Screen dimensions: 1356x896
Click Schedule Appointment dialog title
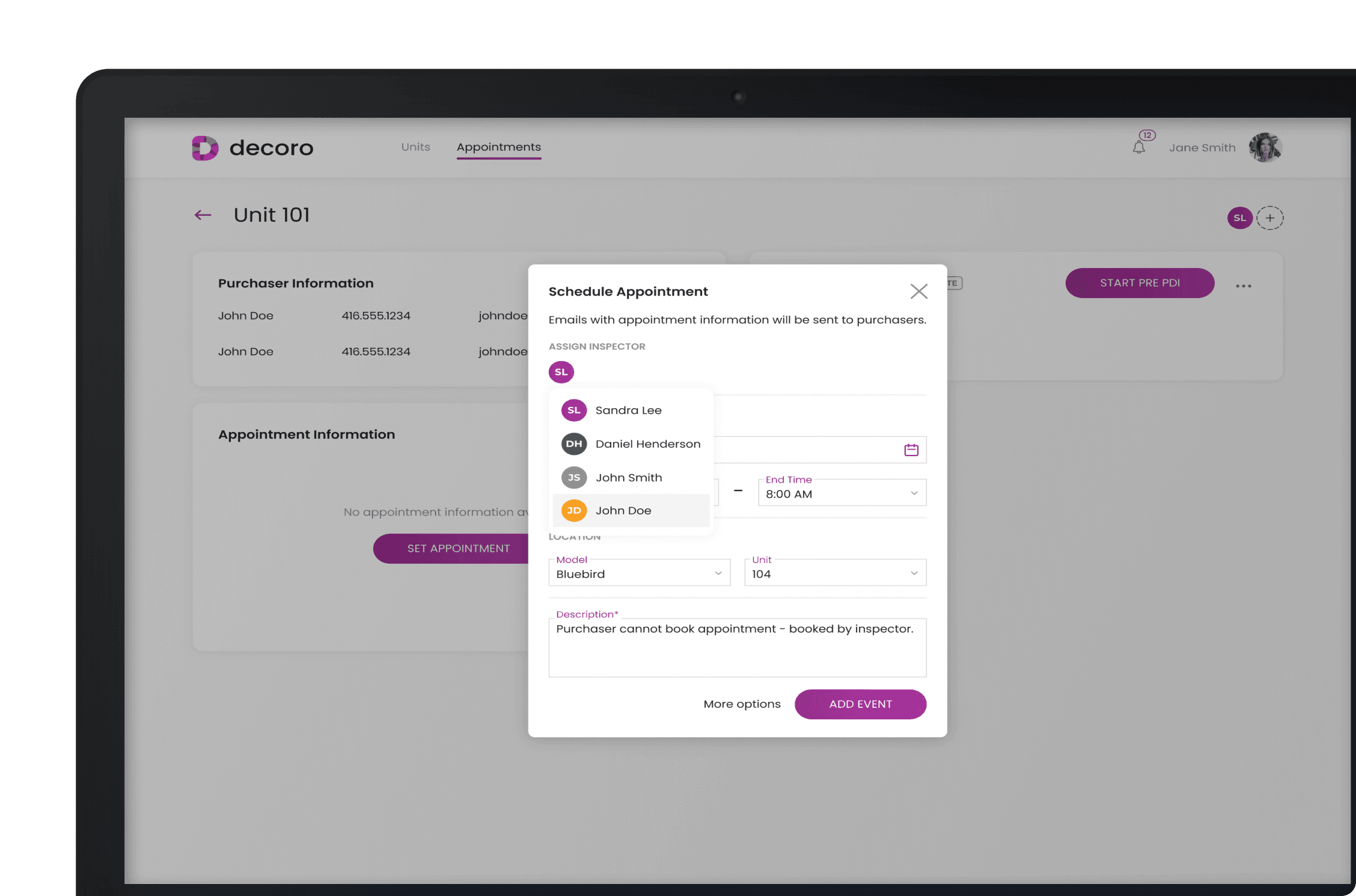click(628, 291)
